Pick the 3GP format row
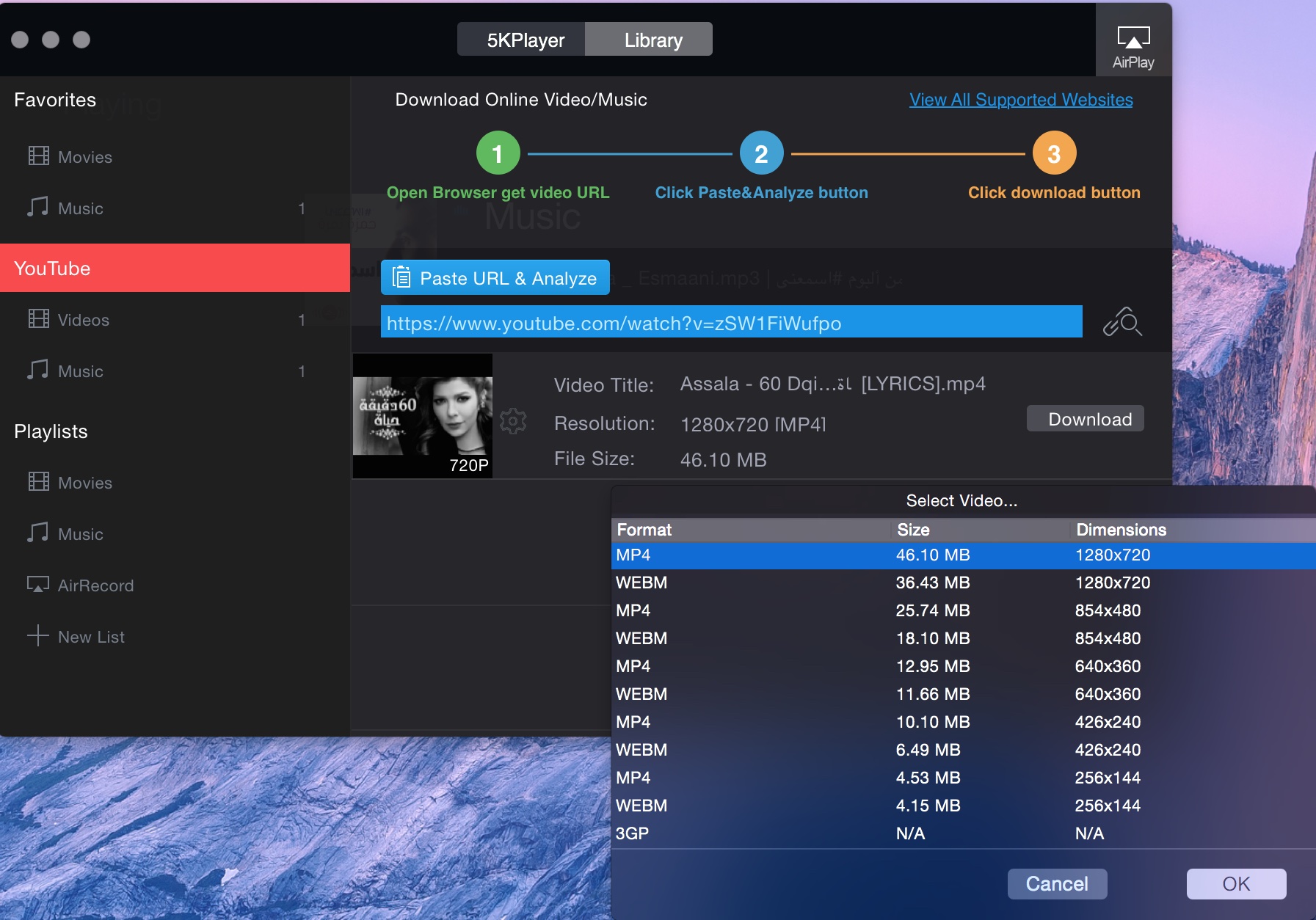The width and height of the screenshot is (1316, 920). click(963, 833)
